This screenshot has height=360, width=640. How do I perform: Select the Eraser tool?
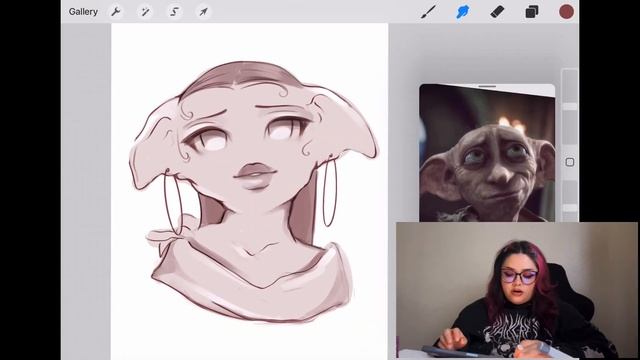coord(497,12)
